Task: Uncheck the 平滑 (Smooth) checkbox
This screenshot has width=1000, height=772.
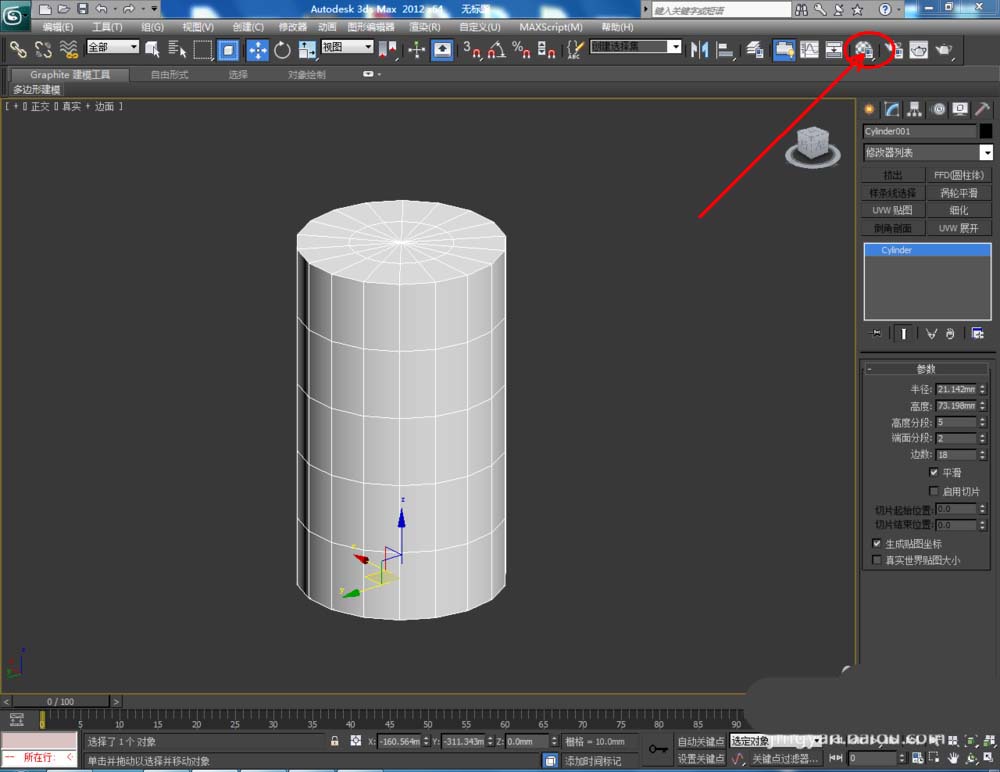Action: (934, 472)
